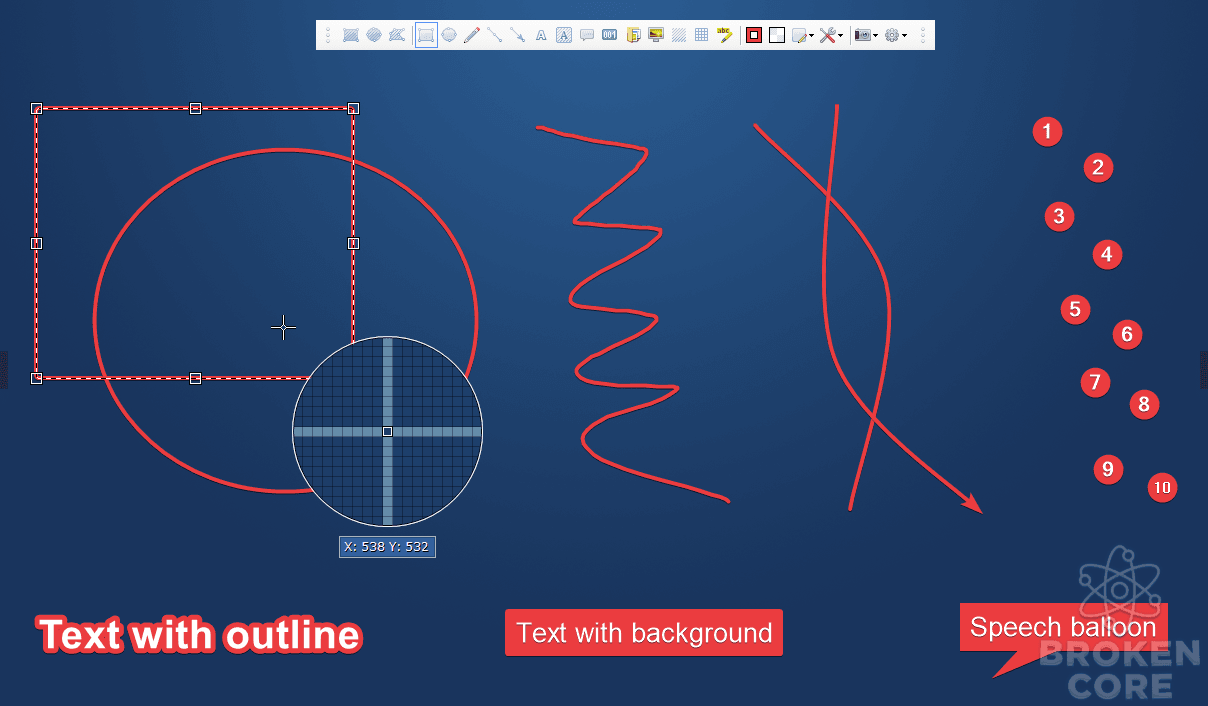This screenshot has height=706, width=1208.
Task: Click the selection's top-middle handle
Action: (x=195, y=108)
